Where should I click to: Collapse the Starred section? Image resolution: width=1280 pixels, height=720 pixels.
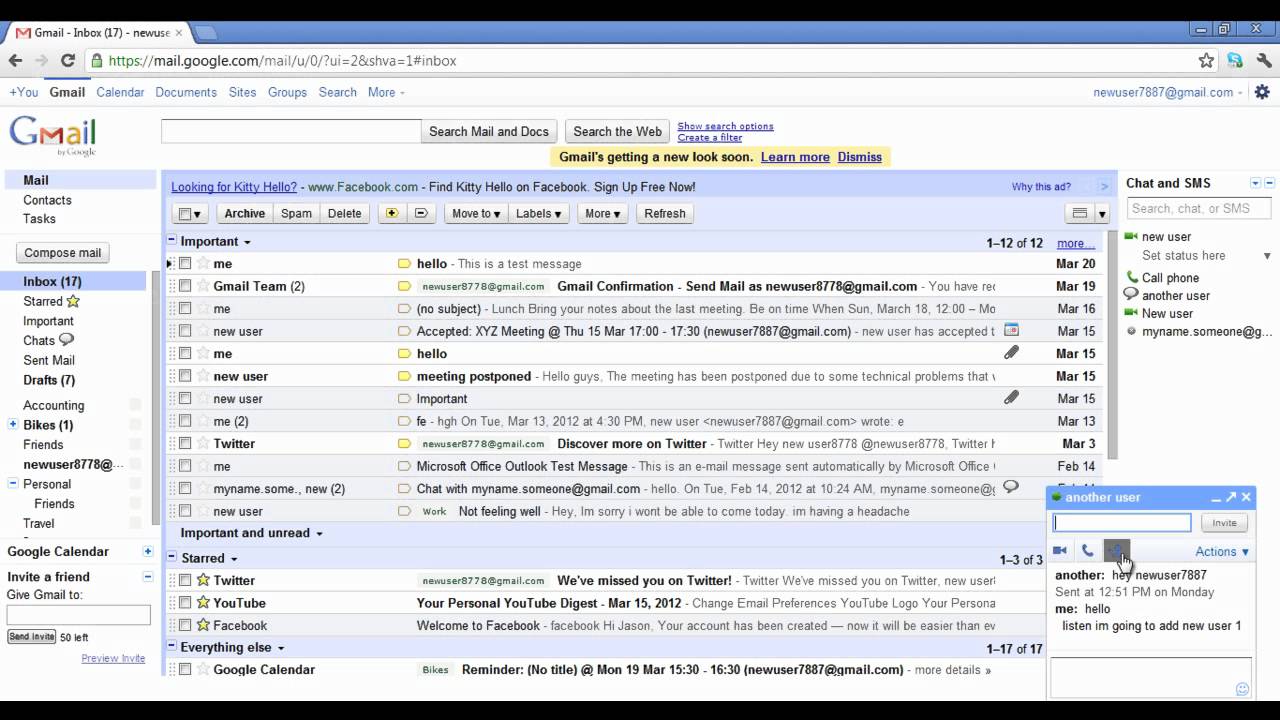tap(171, 558)
